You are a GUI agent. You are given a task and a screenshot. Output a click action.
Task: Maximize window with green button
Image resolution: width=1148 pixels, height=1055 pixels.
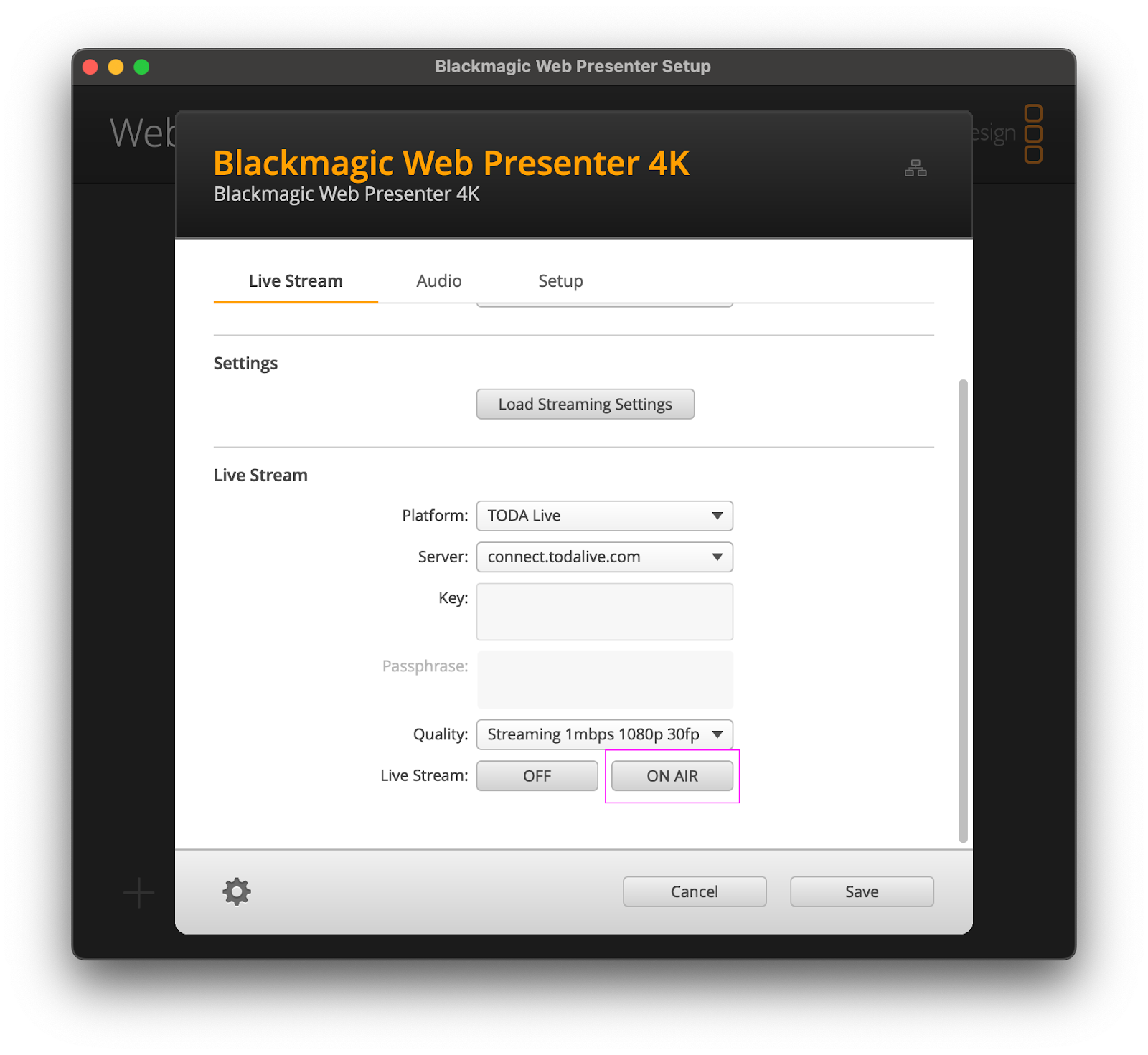141,67
